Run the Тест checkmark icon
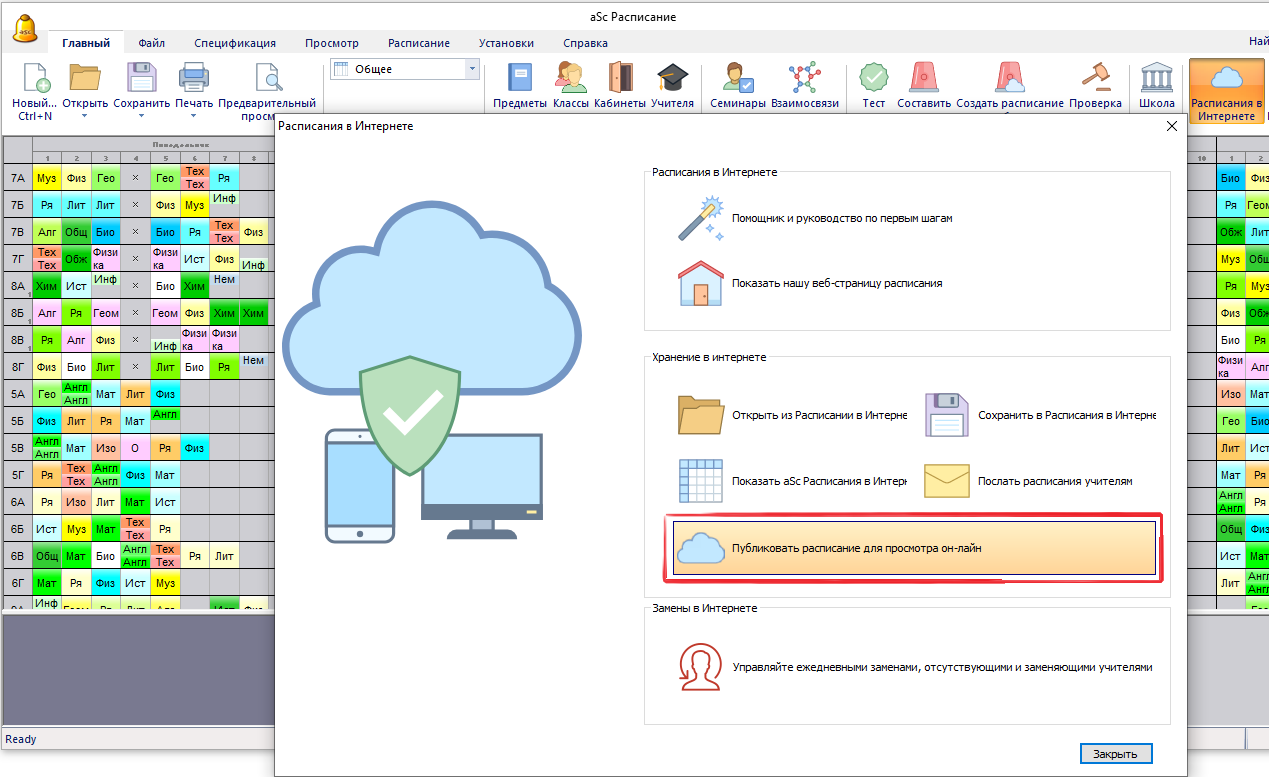This screenshot has height=777, width=1269. click(x=873, y=79)
